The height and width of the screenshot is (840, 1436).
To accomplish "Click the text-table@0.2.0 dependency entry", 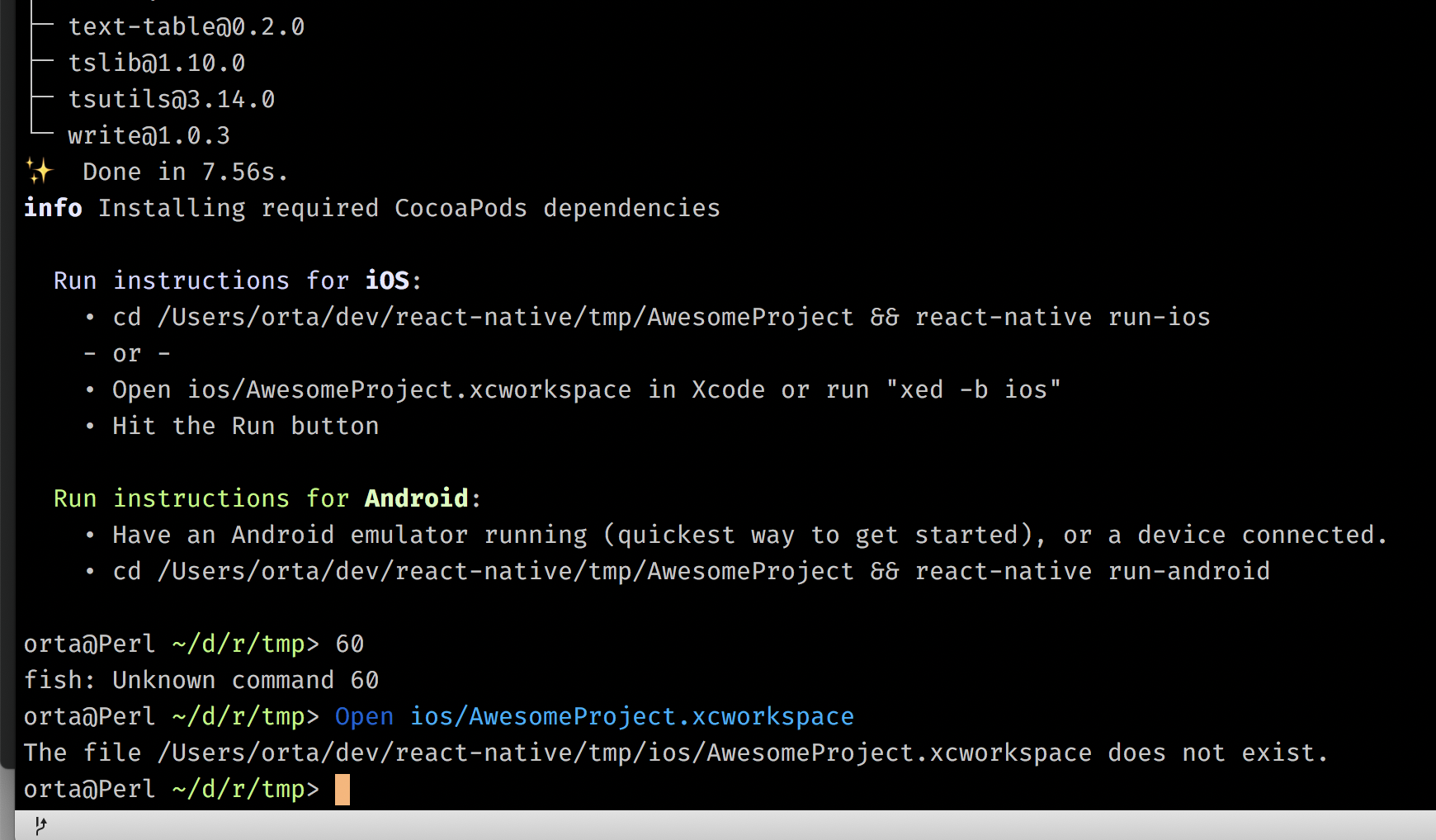I will (187, 26).
